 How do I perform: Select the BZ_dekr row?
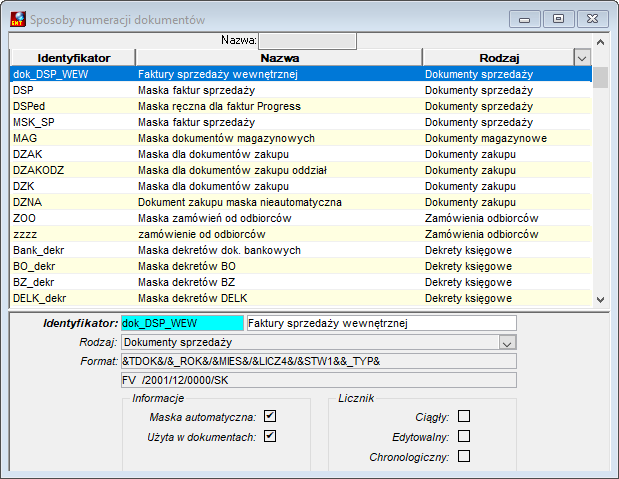pos(301,282)
